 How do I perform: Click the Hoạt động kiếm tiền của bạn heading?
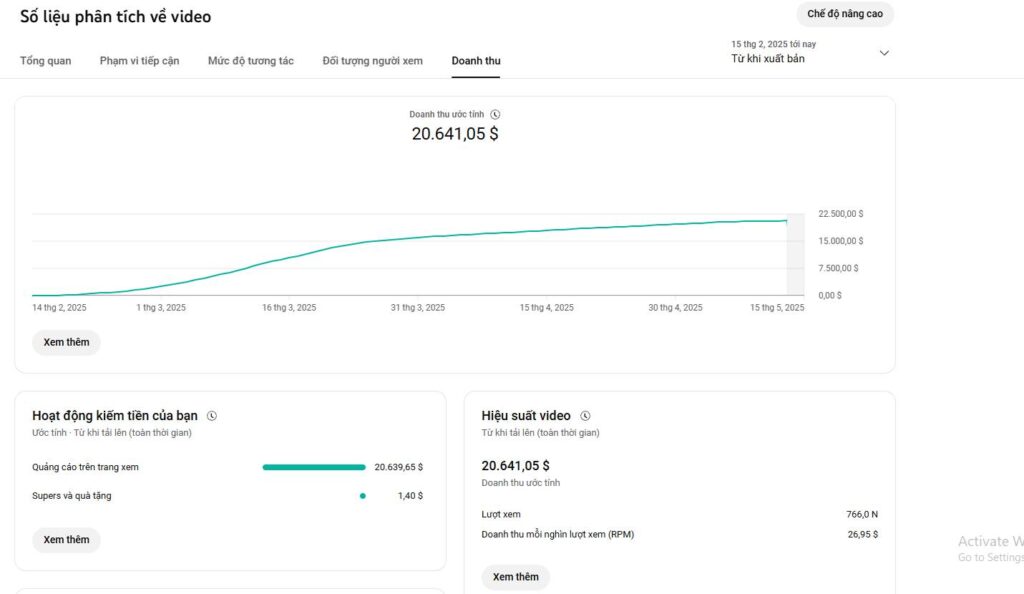[115, 416]
